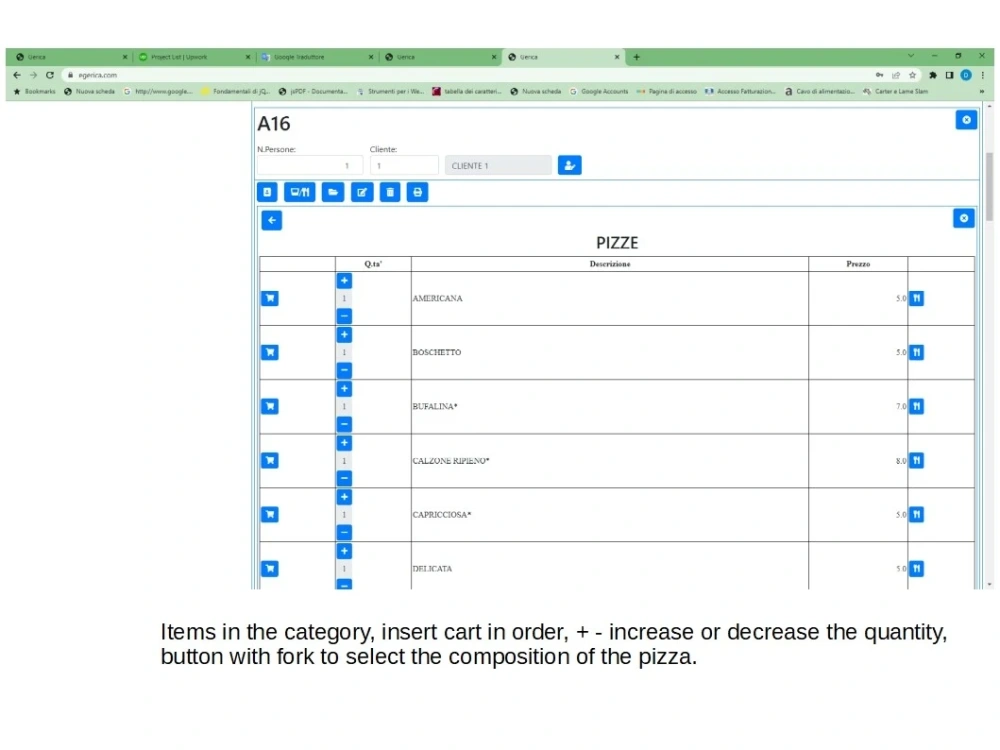Viewport: 1000px width, 750px height.
Task: Increase CALZONE RIPIENO quantity with plus button
Action: [344, 443]
